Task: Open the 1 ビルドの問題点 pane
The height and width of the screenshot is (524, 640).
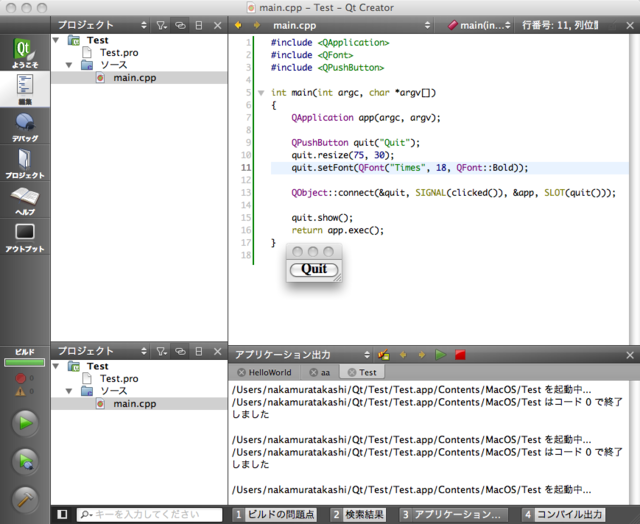Action: (x=274, y=514)
